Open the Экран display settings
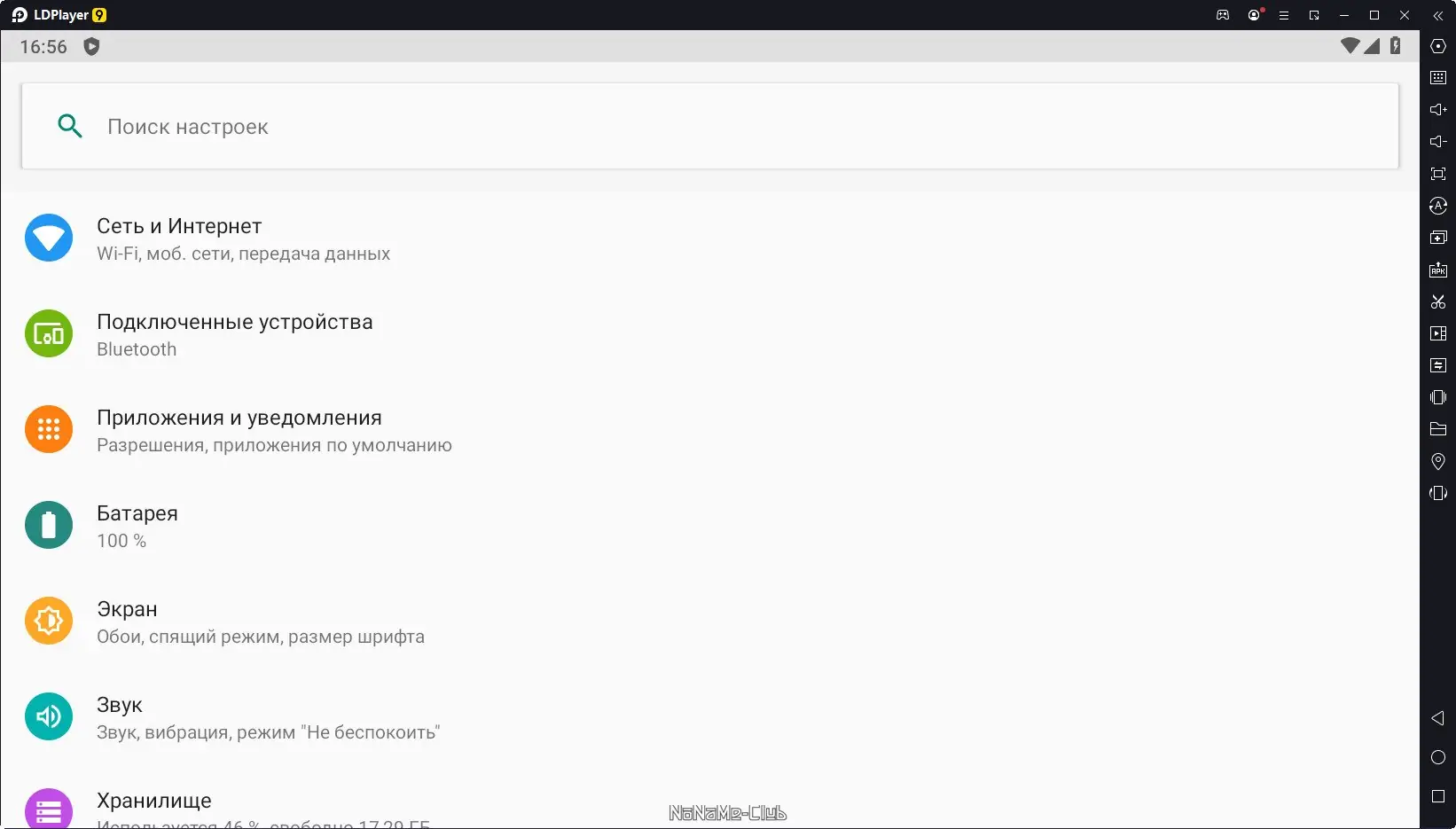This screenshot has width=1456, height=829. click(709, 622)
